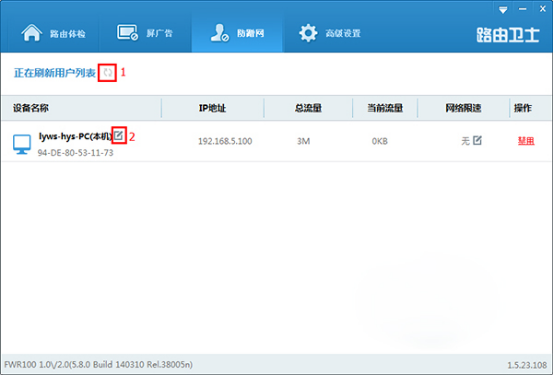This screenshot has width=554, height=376.
Task: Click the speed limit value 无
Action: (x=466, y=141)
